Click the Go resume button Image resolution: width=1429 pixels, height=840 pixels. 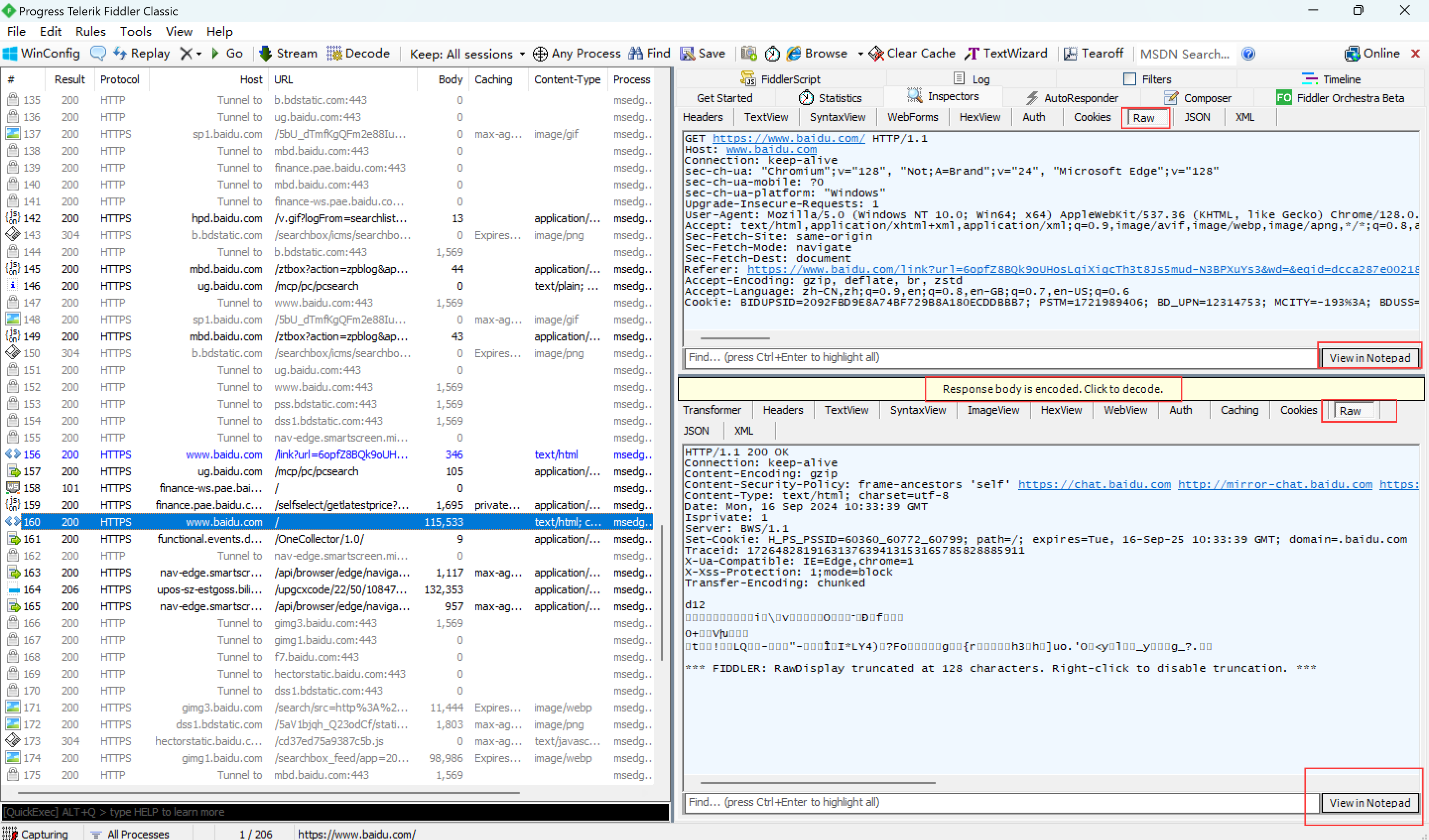click(227, 53)
